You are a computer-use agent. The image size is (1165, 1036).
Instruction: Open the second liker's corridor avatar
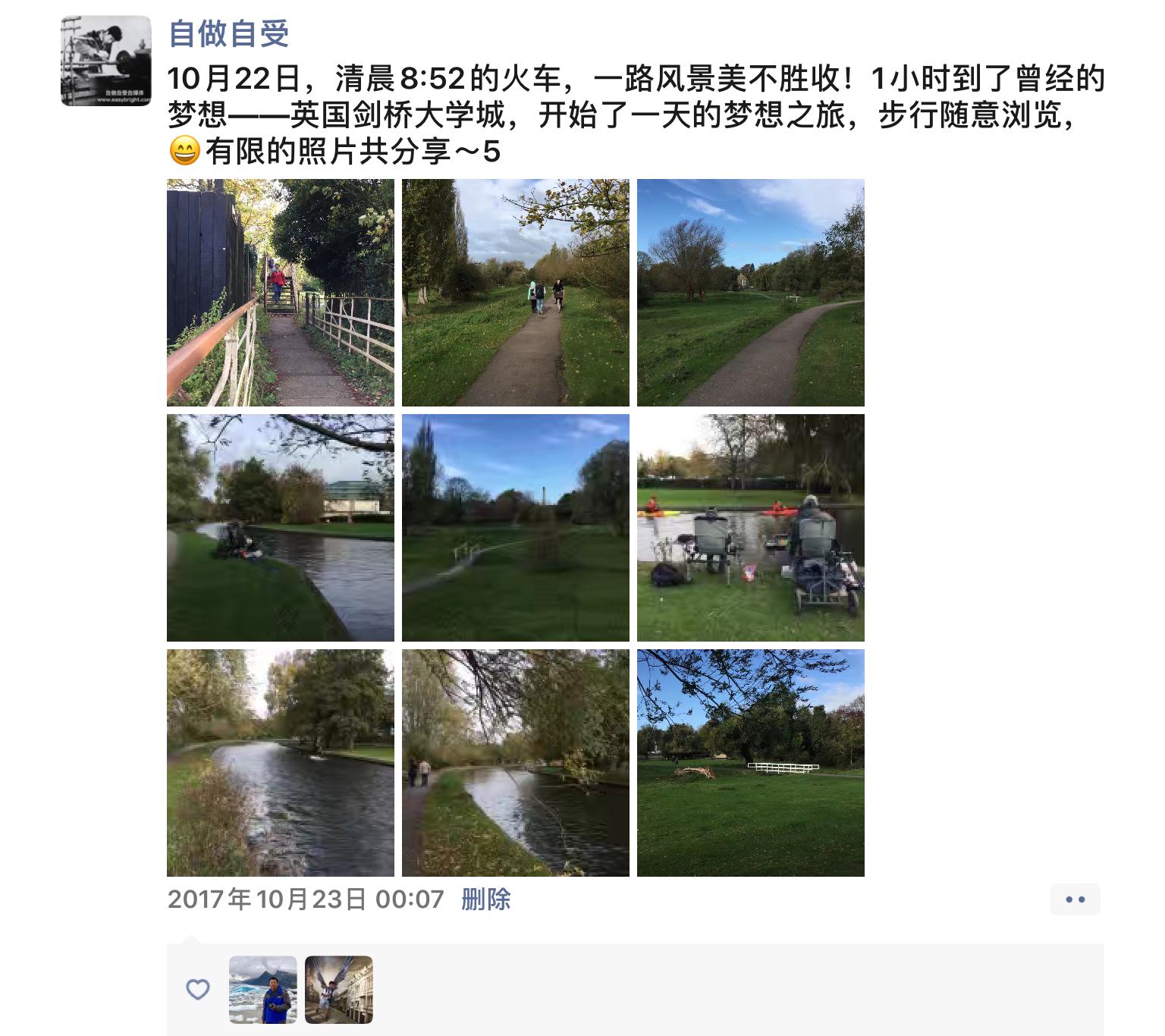pyautogui.click(x=339, y=990)
